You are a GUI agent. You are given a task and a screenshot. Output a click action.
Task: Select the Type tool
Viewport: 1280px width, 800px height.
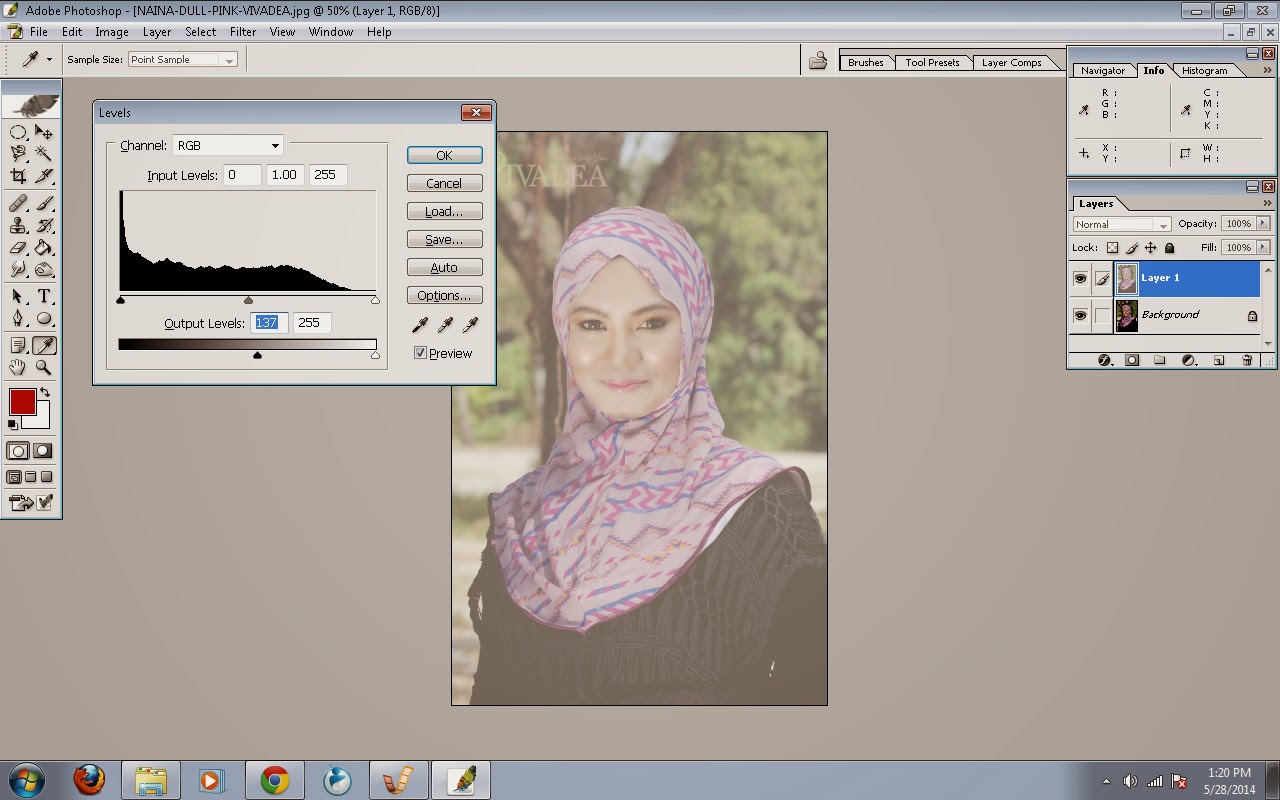click(44, 297)
